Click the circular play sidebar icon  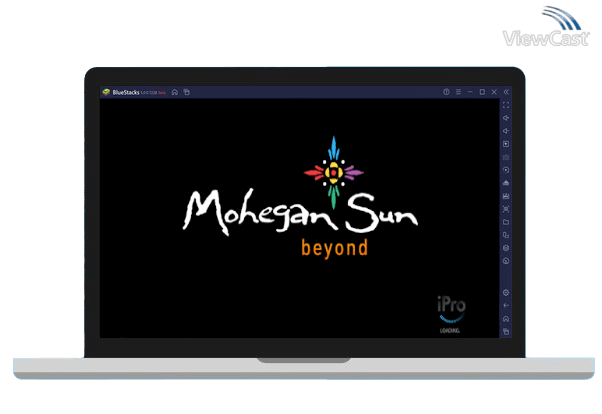tap(506, 170)
